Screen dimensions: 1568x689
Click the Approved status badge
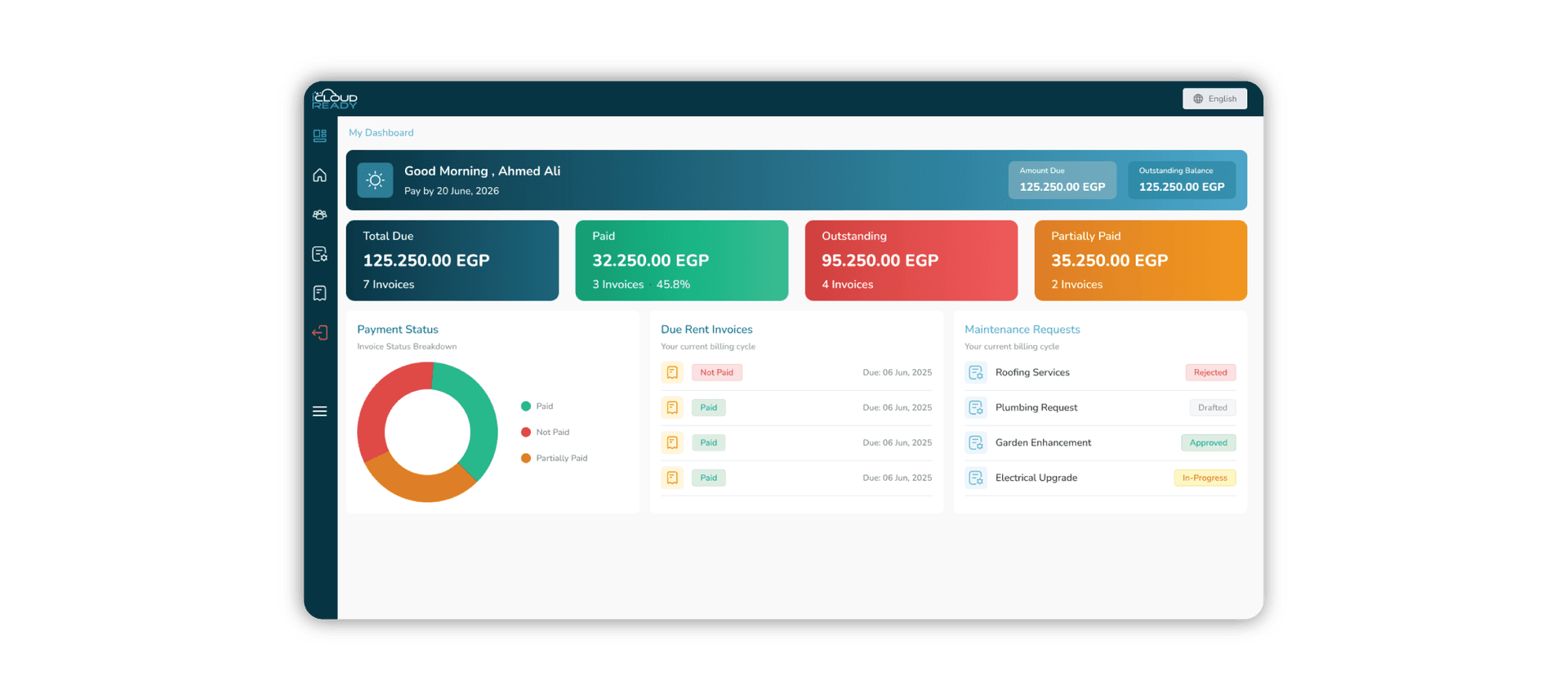point(1208,442)
